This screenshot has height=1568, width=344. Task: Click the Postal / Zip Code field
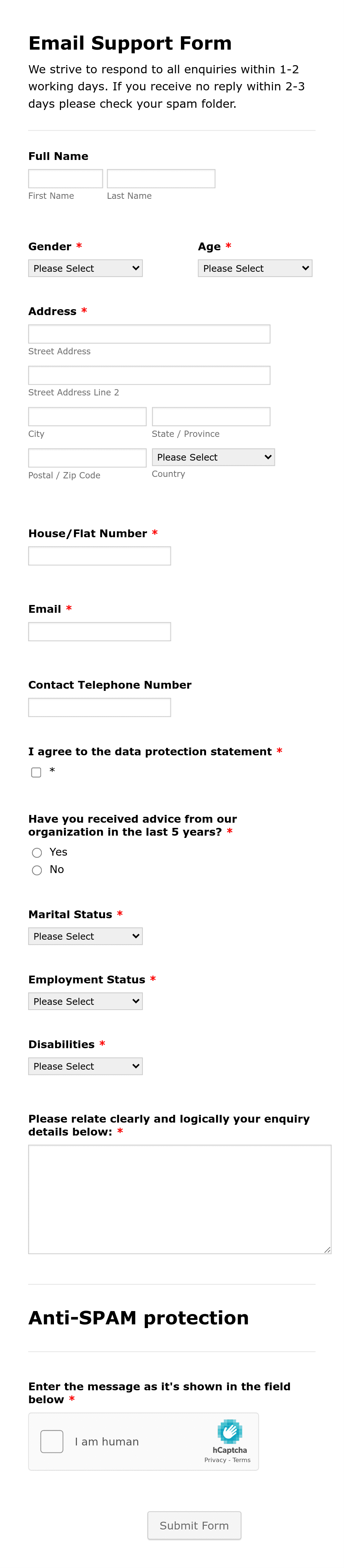(87, 457)
